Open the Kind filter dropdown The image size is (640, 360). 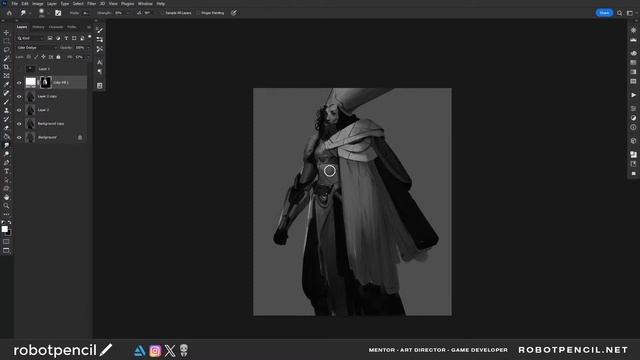click(x=30, y=38)
